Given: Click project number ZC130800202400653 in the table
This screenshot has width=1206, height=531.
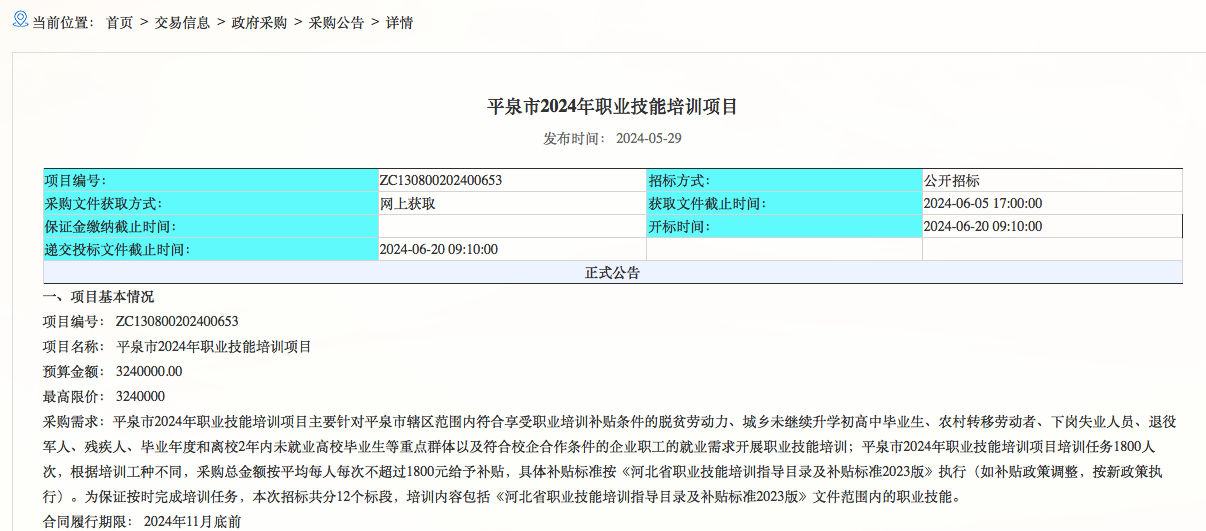Looking at the screenshot, I should 441,181.
